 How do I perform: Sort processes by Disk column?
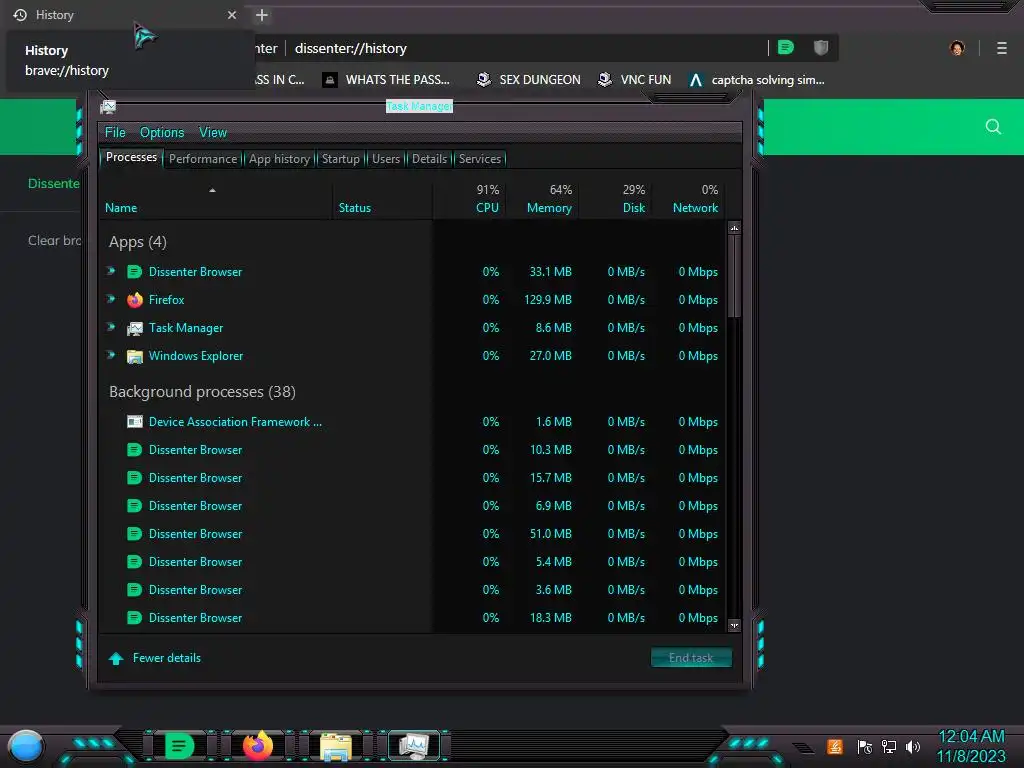click(x=616, y=199)
